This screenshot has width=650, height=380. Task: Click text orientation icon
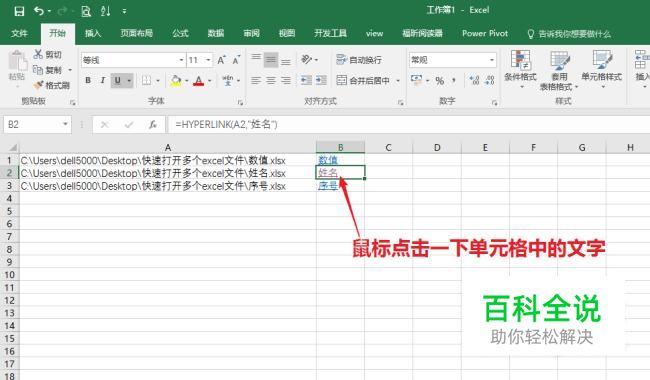point(307,60)
